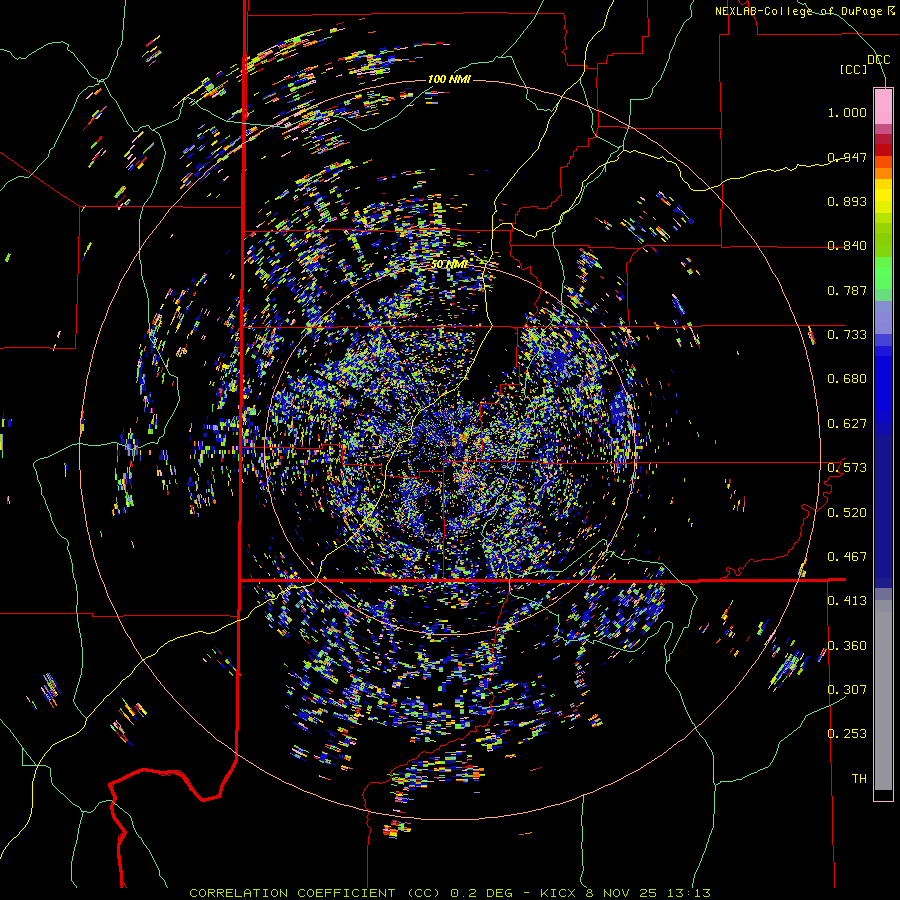The image size is (900, 900).
Task: Select the 0.947 color scale value
Action: coord(847,157)
